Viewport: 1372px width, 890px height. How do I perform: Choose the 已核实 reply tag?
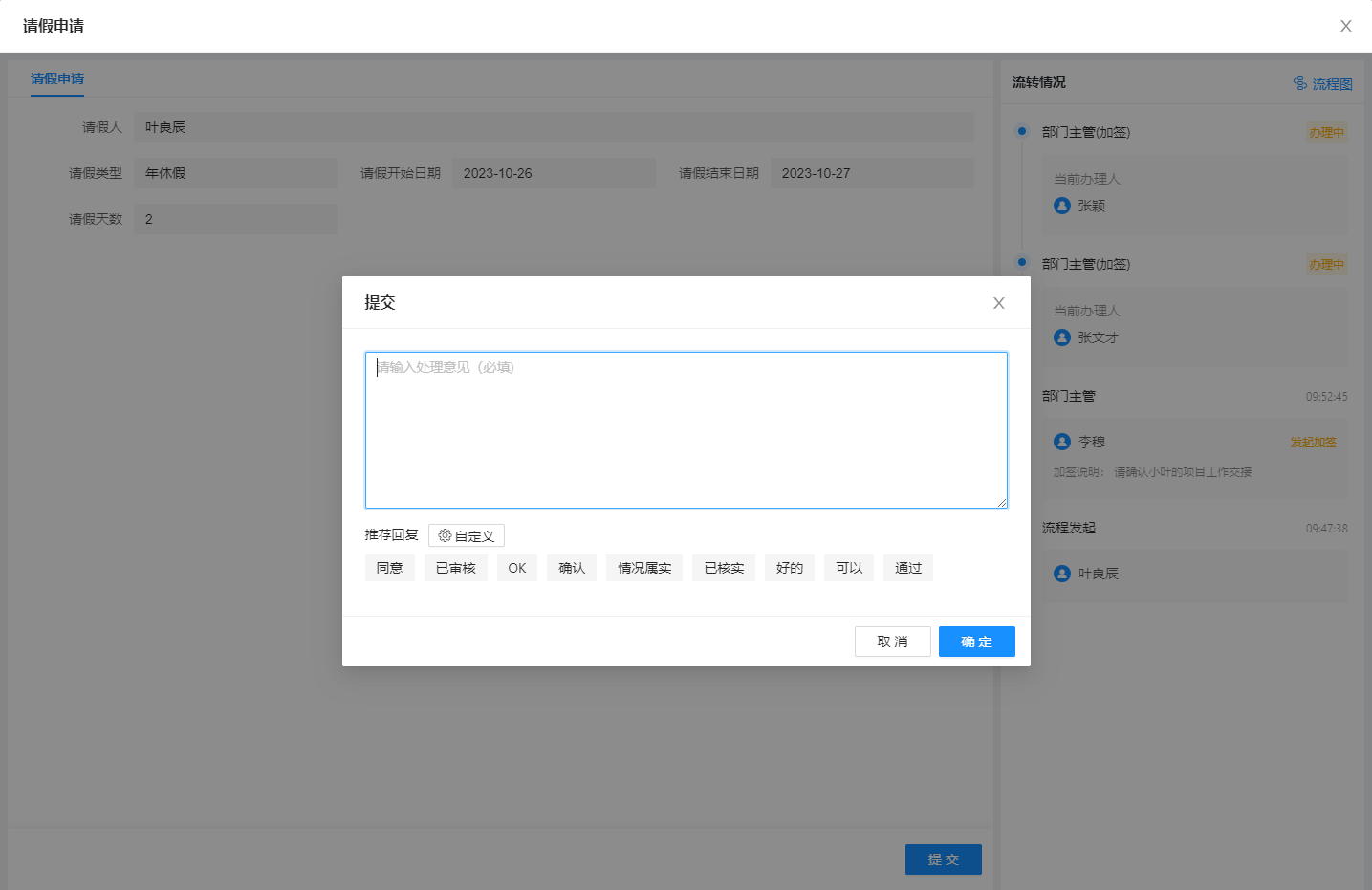click(x=724, y=568)
